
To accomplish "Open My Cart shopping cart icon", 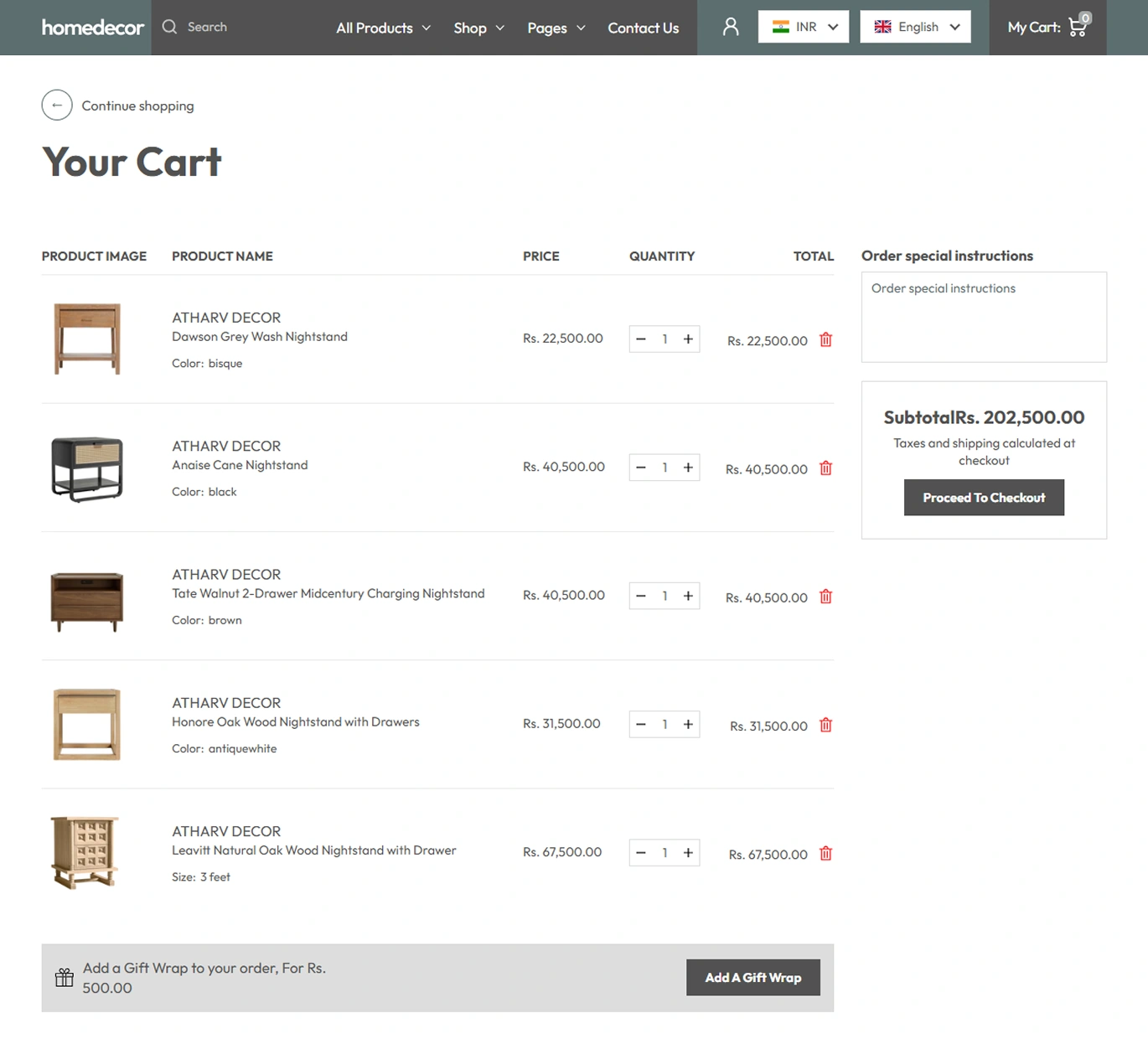I will pyautogui.click(x=1078, y=26).
